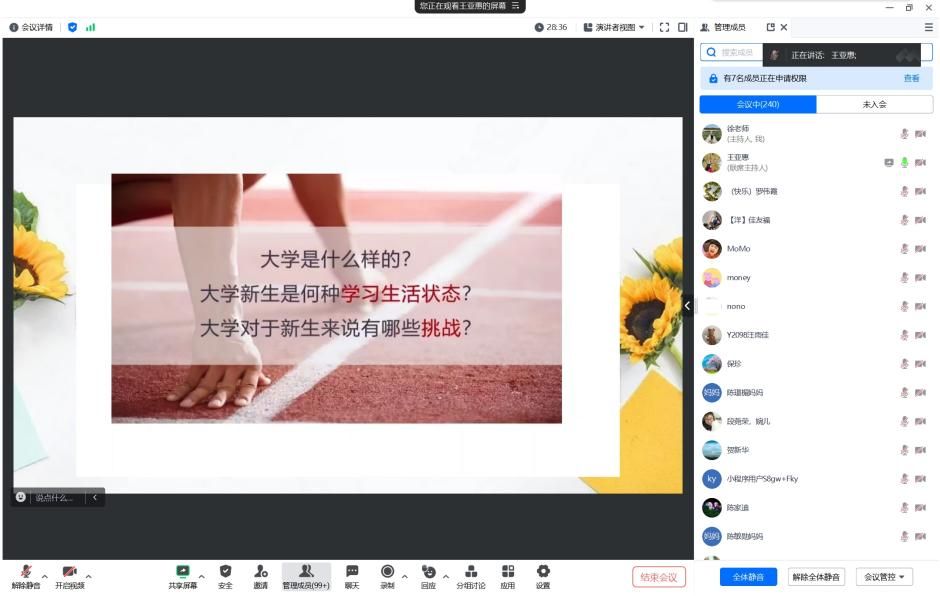The width and height of the screenshot is (940, 596).
Task: Open the 聊天 chat icon
Action: coord(352,571)
